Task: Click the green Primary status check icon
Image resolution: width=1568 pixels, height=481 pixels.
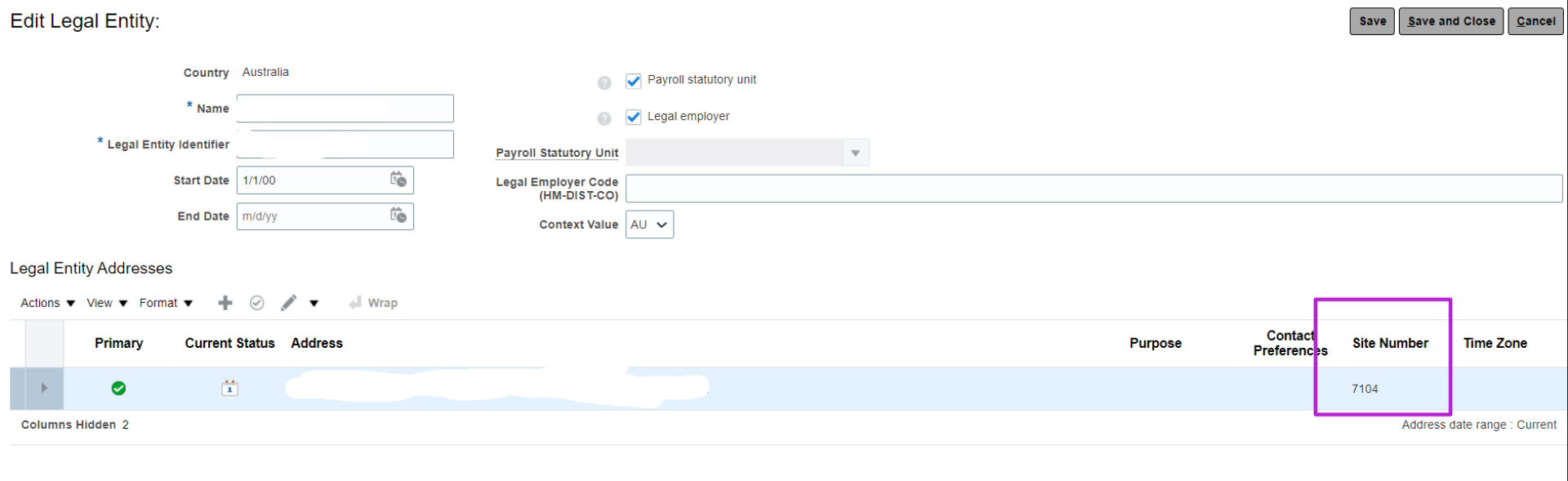Action: (118, 388)
